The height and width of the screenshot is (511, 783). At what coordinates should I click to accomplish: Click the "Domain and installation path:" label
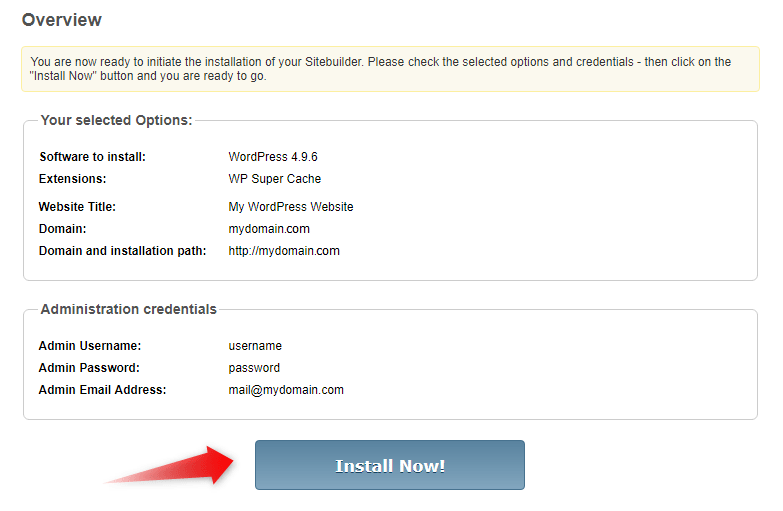coord(122,251)
